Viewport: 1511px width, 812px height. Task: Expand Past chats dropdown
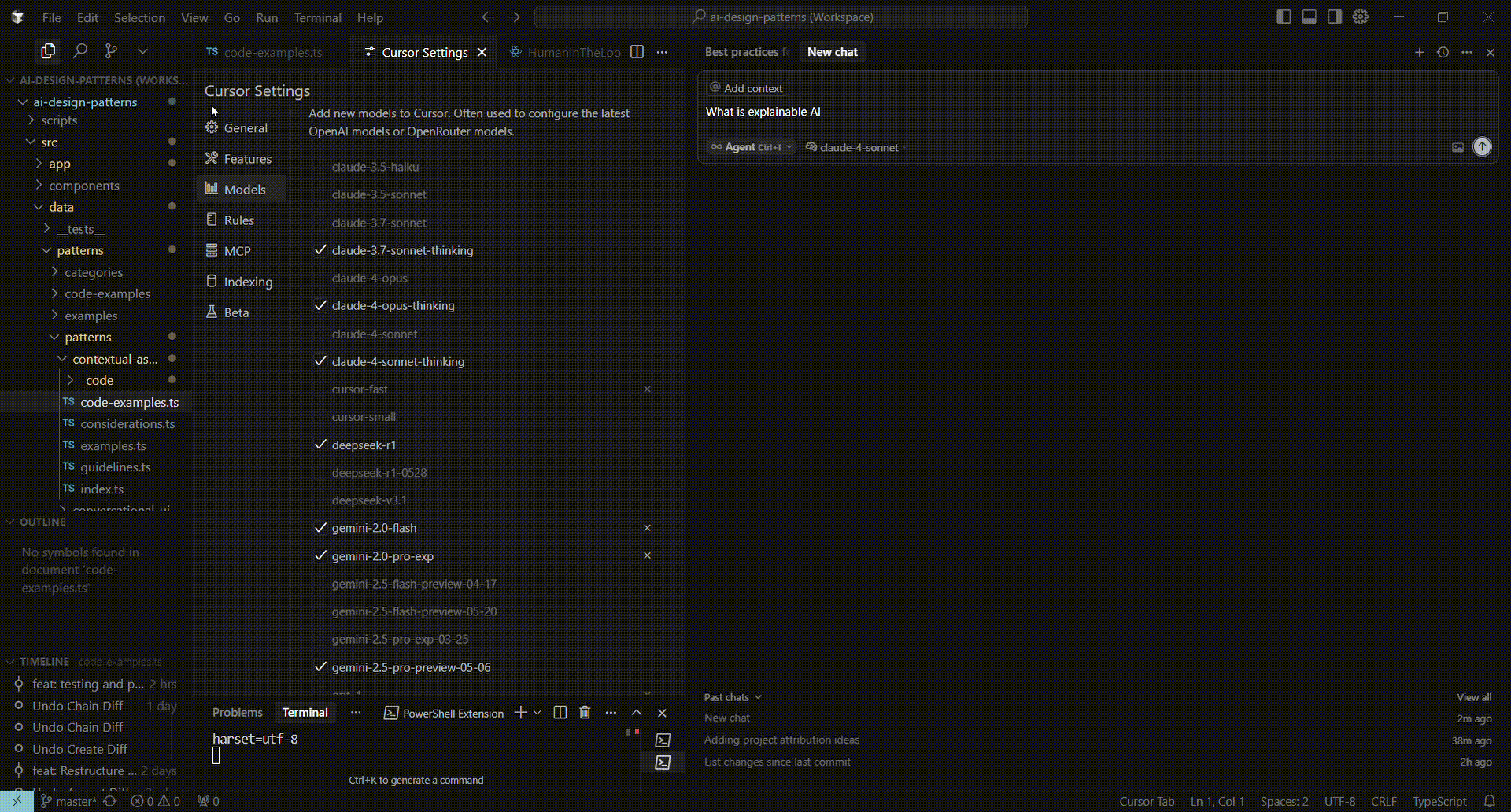tap(733, 697)
